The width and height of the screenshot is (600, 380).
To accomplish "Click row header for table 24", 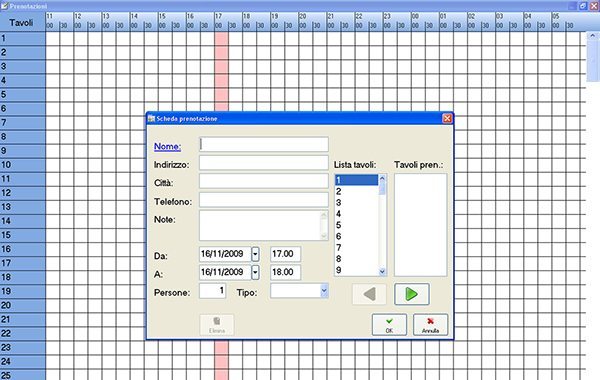I will pyautogui.click(x=23, y=362).
